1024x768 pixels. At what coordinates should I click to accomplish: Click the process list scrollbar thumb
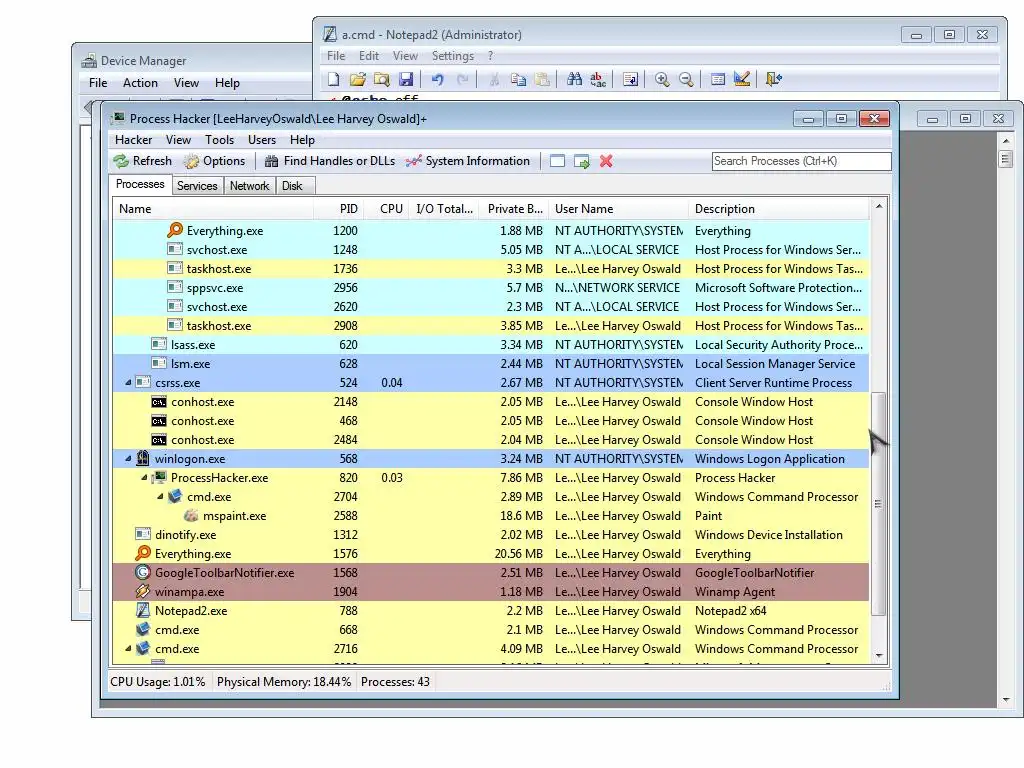(878, 504)
